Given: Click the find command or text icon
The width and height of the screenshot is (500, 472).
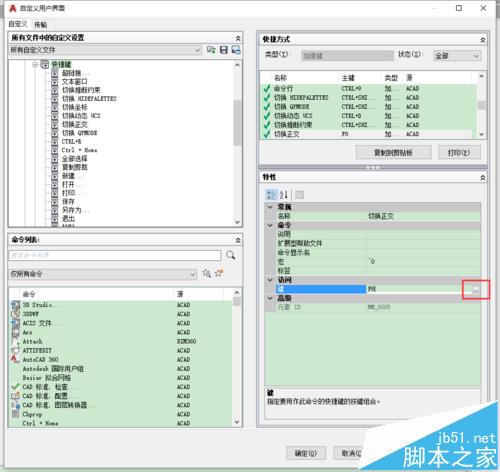Looking at the screenshot, I should (x=207, y=274).
